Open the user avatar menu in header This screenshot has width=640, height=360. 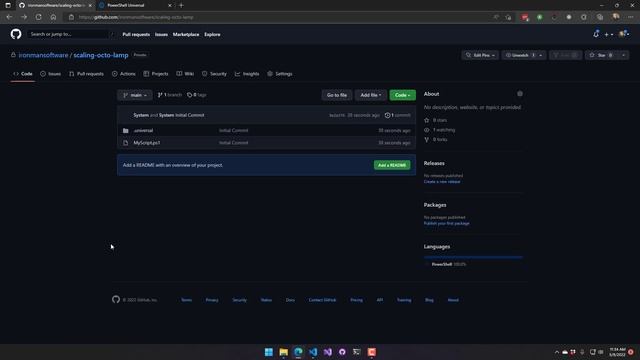624,34
